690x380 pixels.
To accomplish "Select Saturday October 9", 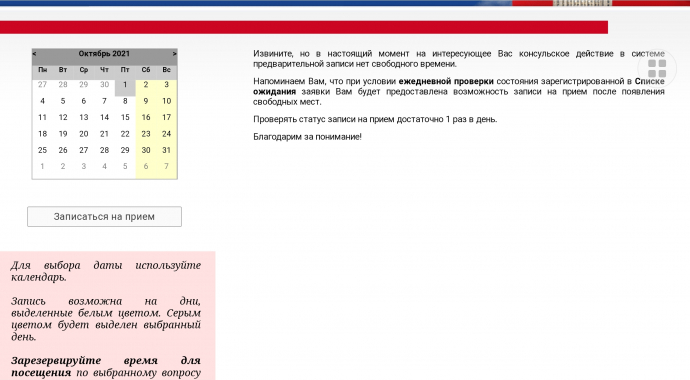I will tap(146, 101).
